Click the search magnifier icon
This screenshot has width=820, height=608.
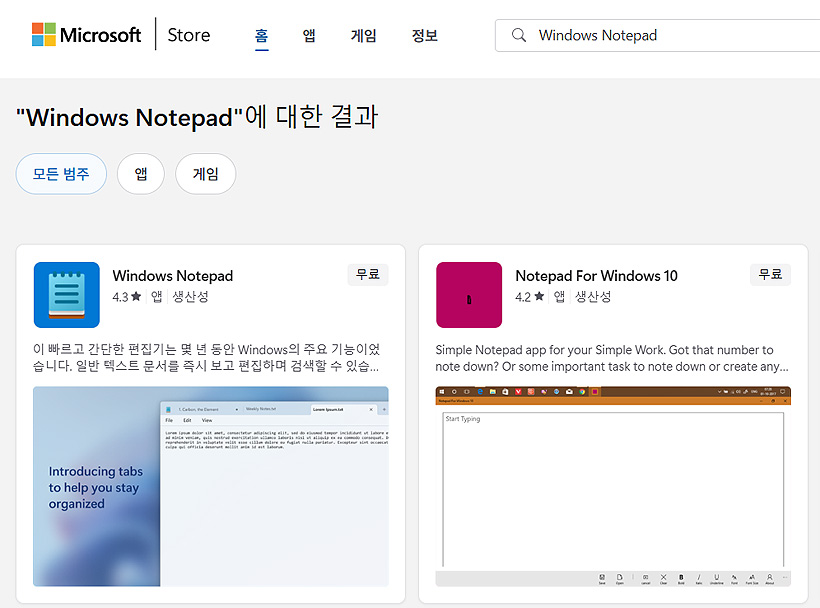(x=519, y=35)
